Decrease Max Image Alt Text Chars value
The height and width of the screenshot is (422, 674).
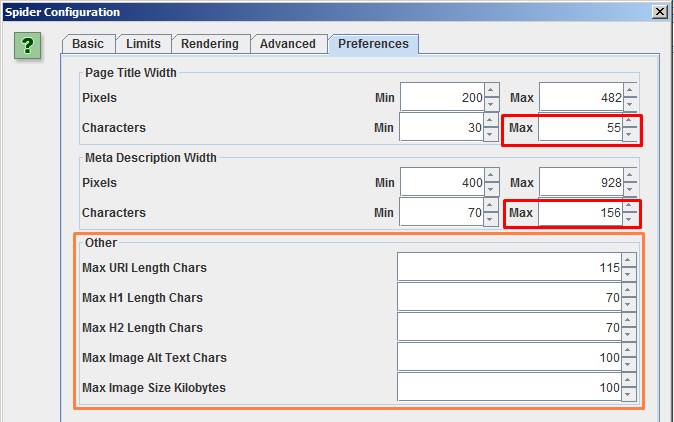tap(628, 364)
